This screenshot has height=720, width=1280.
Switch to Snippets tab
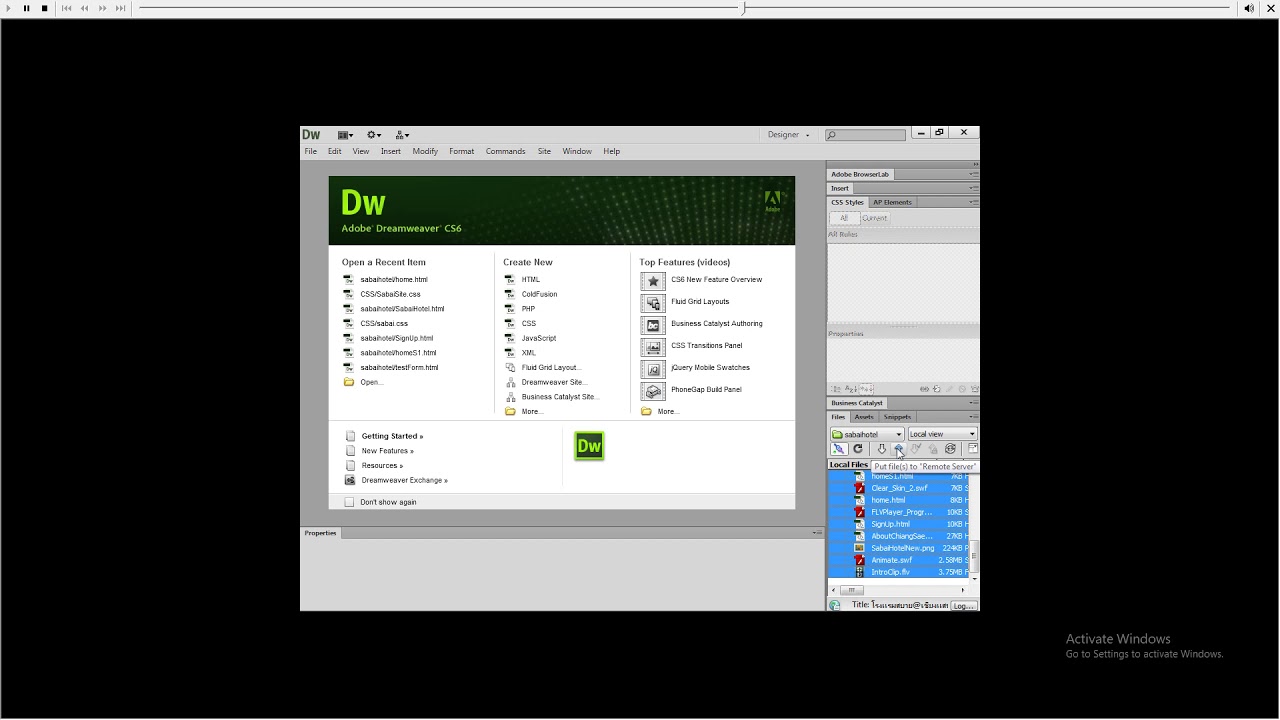pos(897,417)
